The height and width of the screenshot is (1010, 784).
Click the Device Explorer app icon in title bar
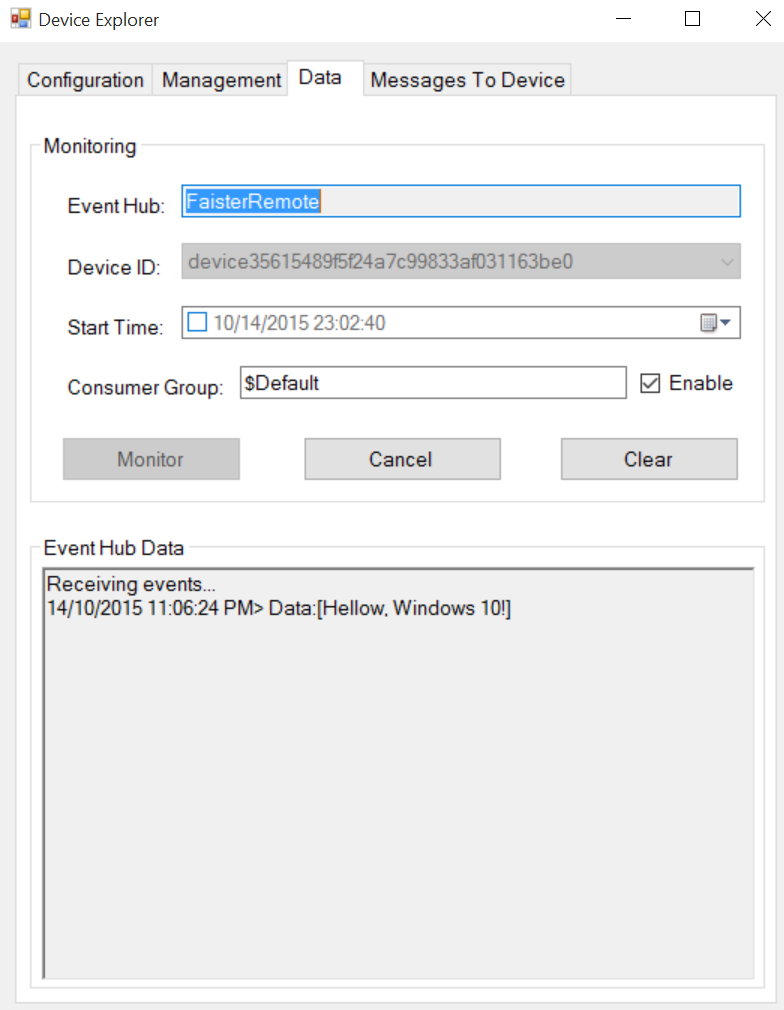[21, 19]
